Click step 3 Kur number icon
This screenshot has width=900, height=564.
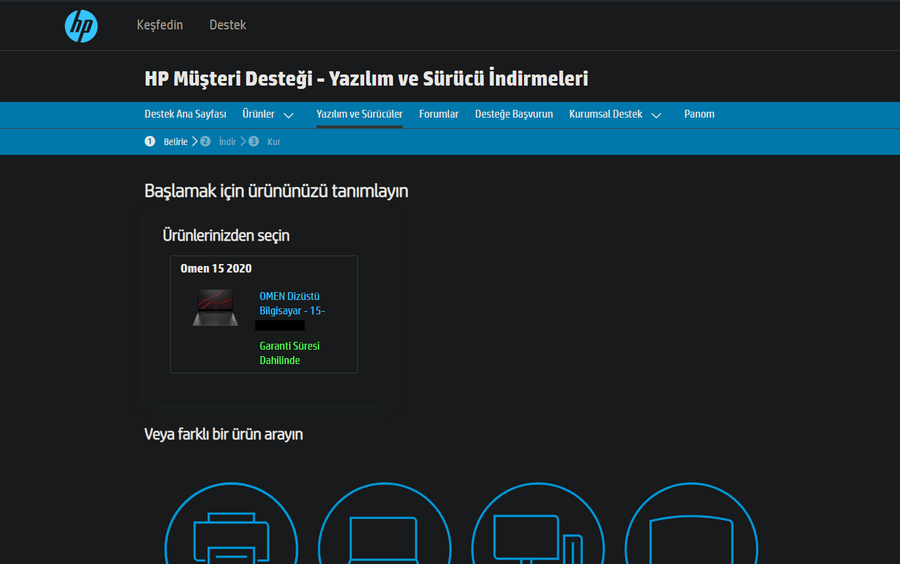[x=254, y=141]
